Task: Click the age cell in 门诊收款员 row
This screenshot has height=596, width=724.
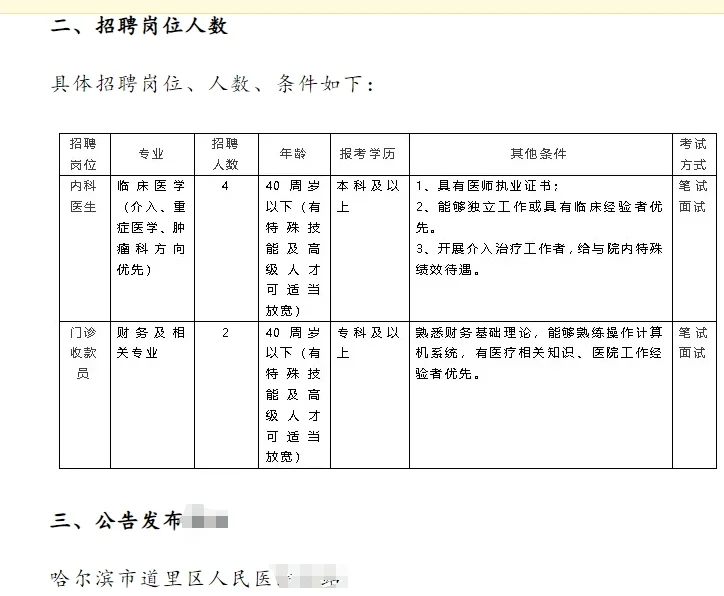Action: point(293,395)
